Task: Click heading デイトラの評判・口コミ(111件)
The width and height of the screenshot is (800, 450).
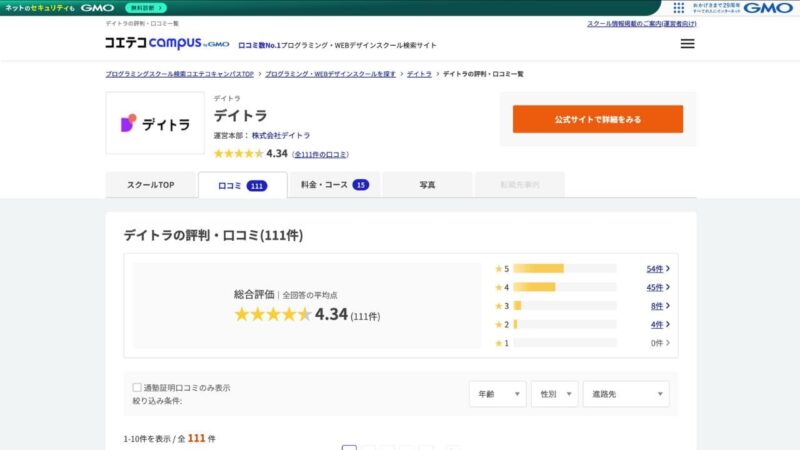Action: (213, 235)
